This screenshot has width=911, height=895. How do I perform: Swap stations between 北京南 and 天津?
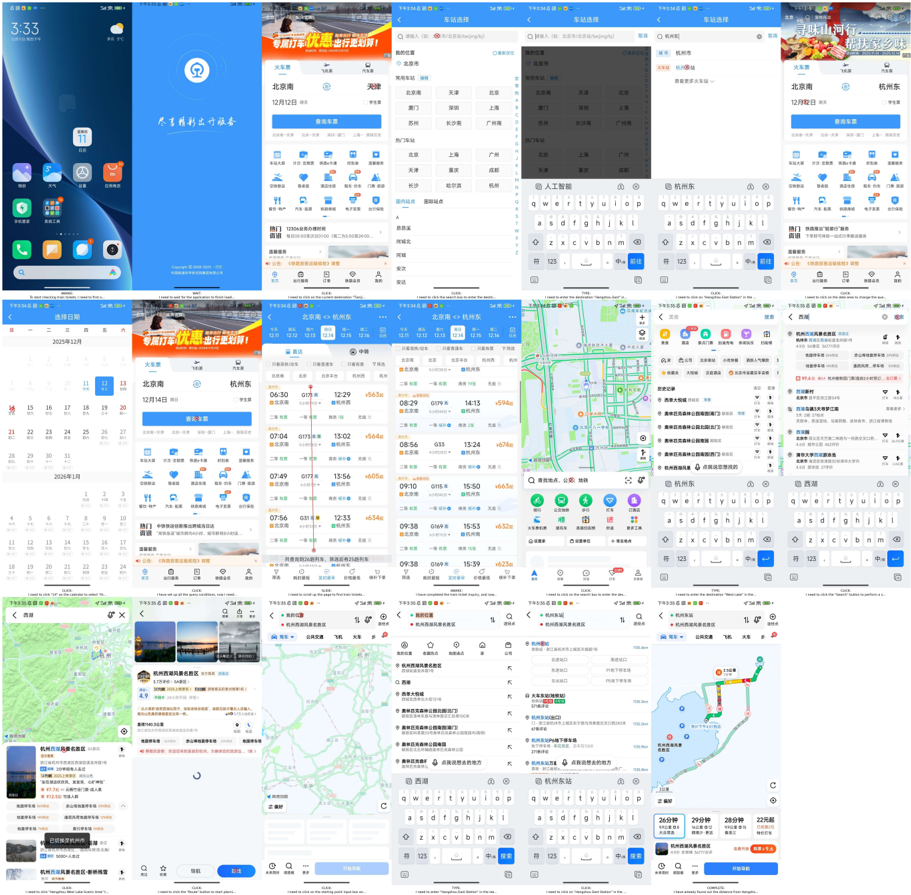[x=327, y=87]
